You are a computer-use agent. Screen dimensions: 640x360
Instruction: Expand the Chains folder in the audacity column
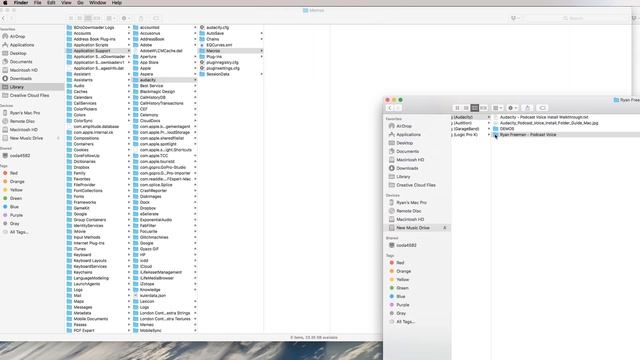pyautogui.click(x=261, y=39)
